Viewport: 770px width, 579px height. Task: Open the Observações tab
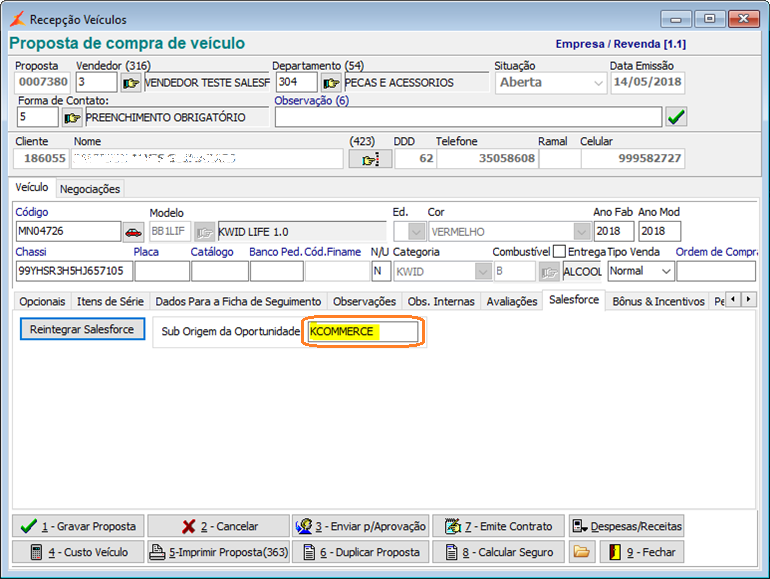tap(364, 302)
